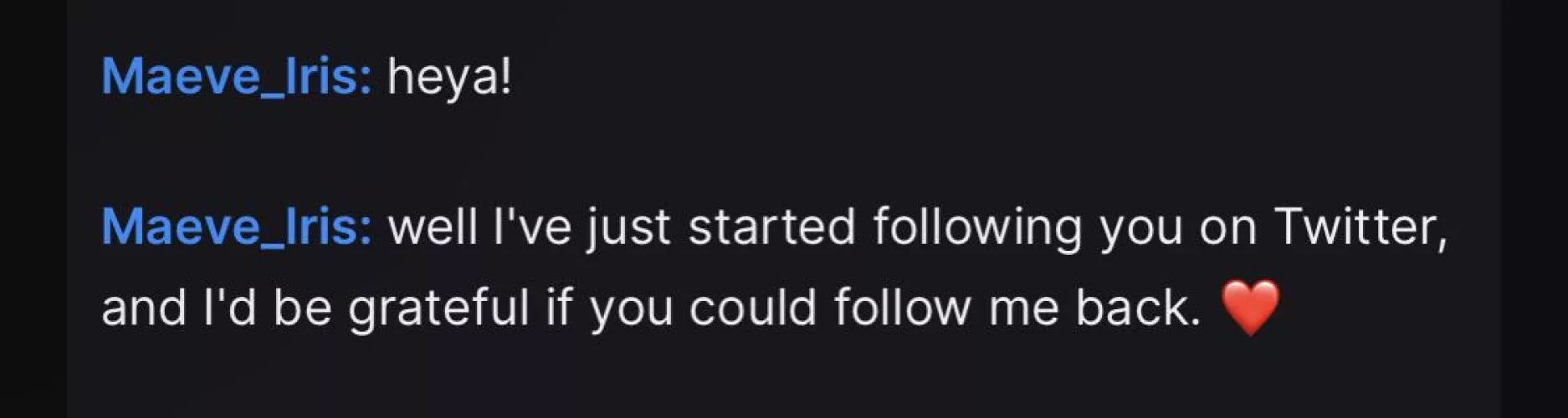Click the word "following" in the second message
This screenshot has height=418, width=1568.
tap(976, 228)
